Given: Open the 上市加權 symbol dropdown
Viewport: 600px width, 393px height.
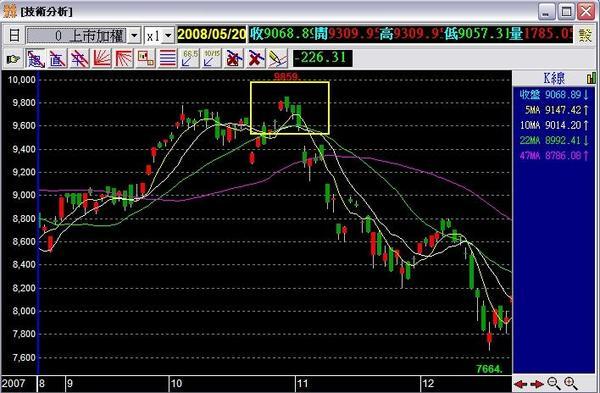Looking at the screenshot, I should coord(134,36).
